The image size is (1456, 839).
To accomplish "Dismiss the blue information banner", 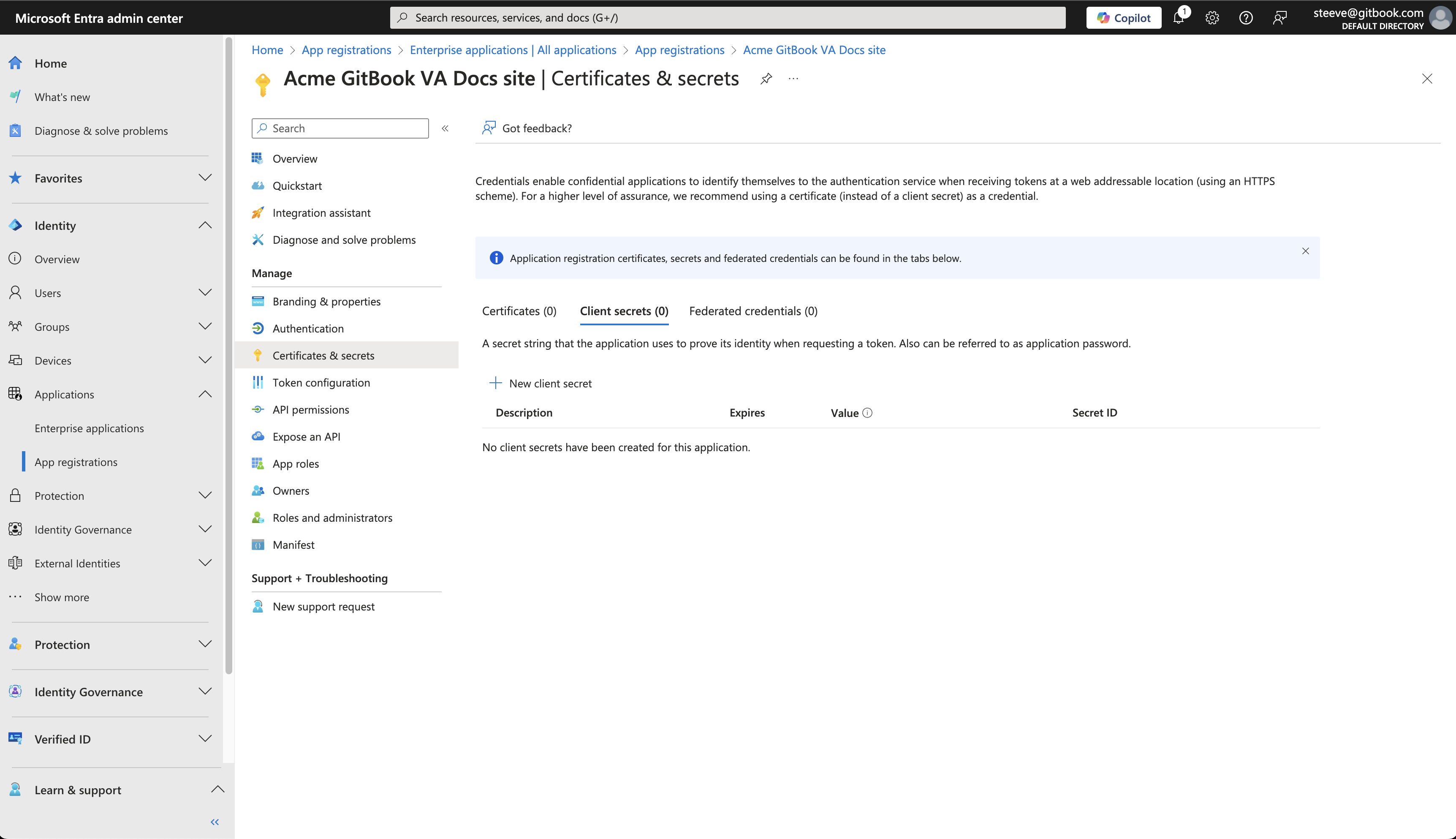I will 1305,251.
